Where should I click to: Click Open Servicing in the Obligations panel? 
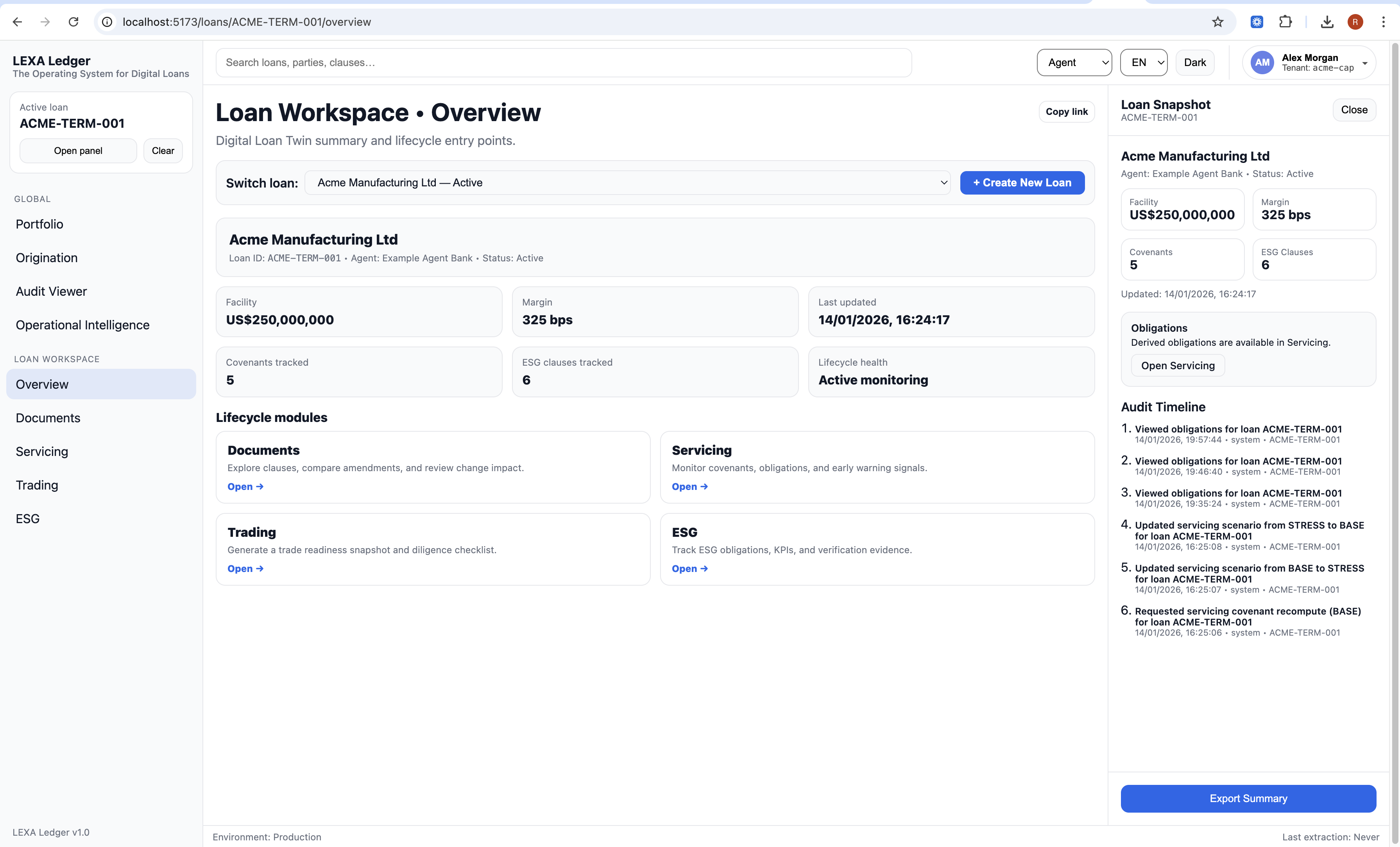point(1177,365)
